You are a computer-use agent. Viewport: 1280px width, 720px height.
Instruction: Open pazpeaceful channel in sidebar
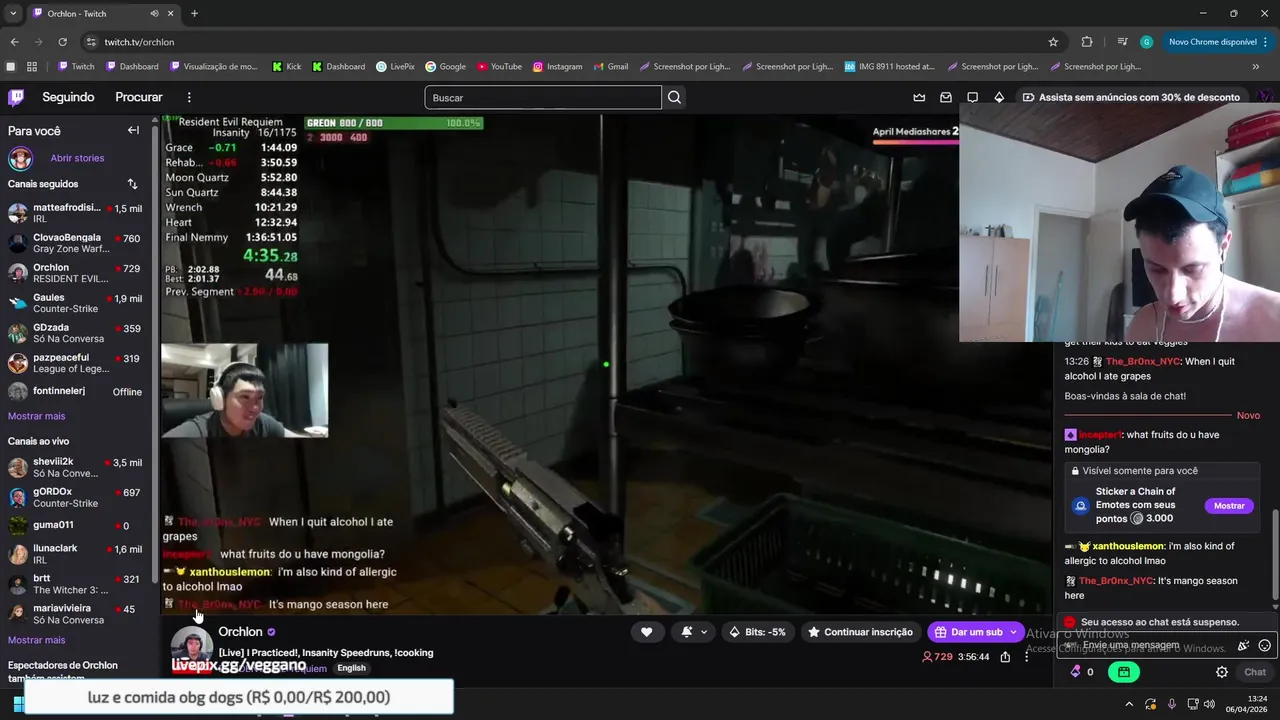coord(74,363)
